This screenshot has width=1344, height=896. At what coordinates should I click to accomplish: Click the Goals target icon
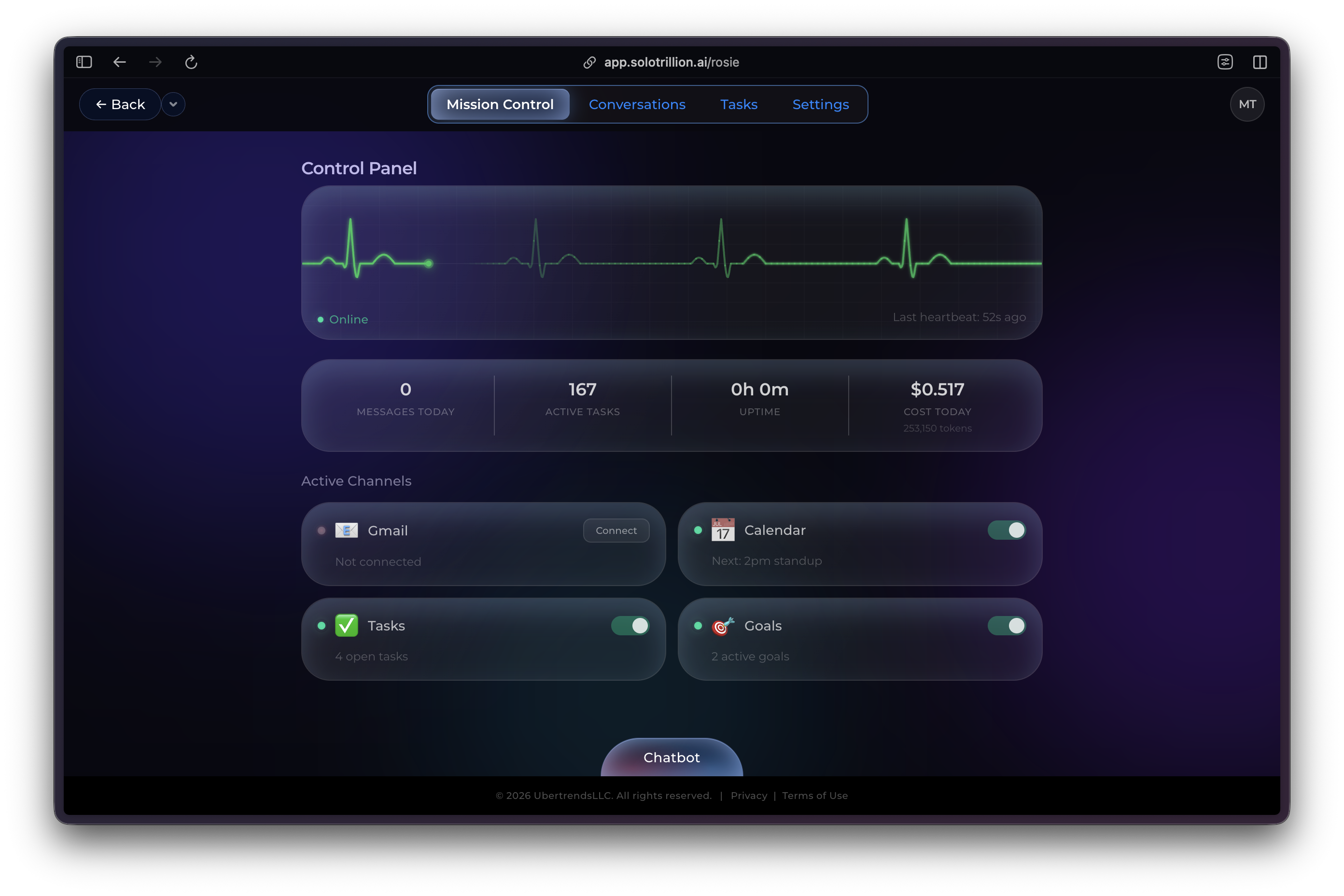(x=722, y=626)
